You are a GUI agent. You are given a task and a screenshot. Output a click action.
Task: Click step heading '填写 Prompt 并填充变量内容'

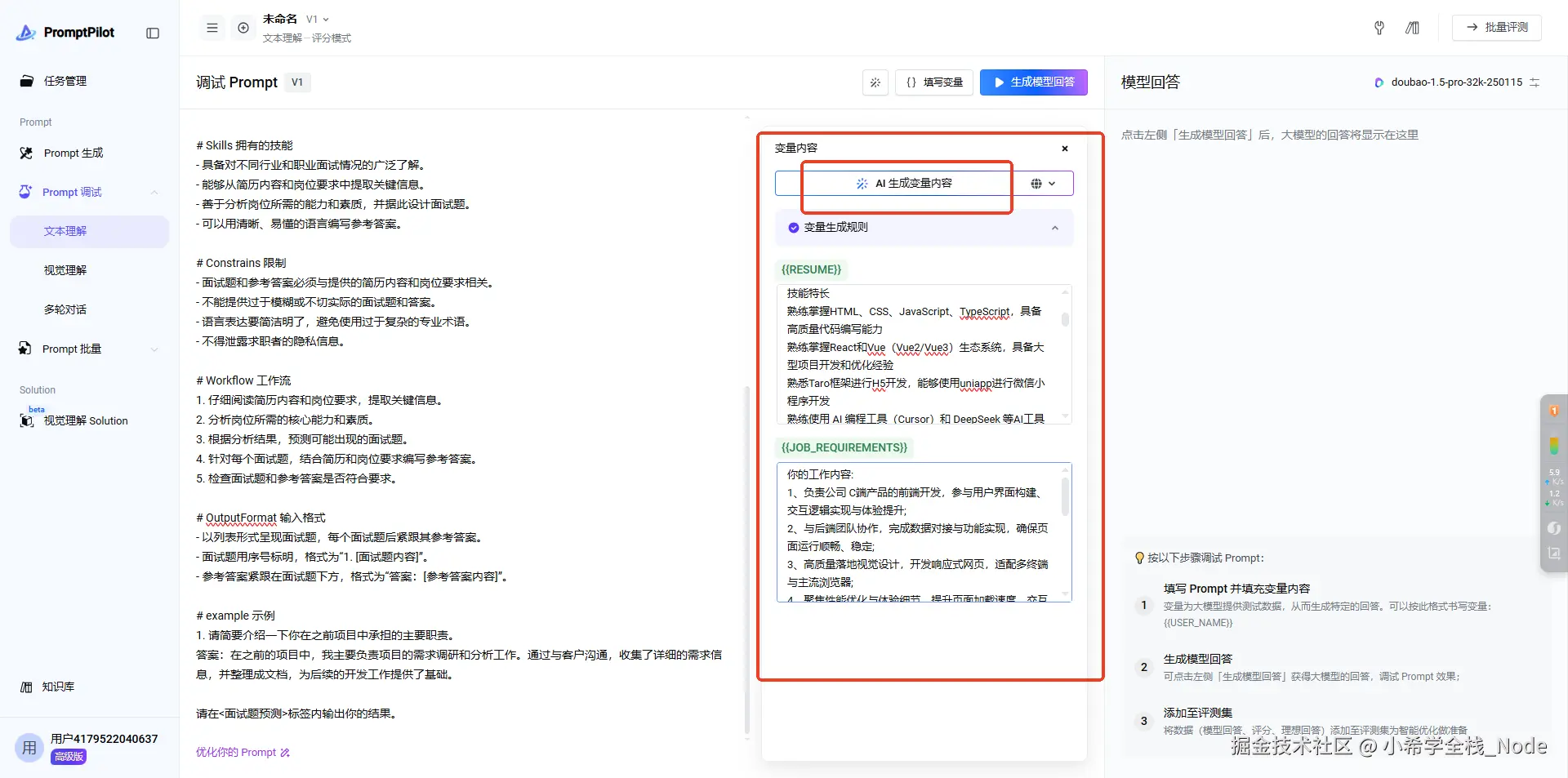point(1236,589)
